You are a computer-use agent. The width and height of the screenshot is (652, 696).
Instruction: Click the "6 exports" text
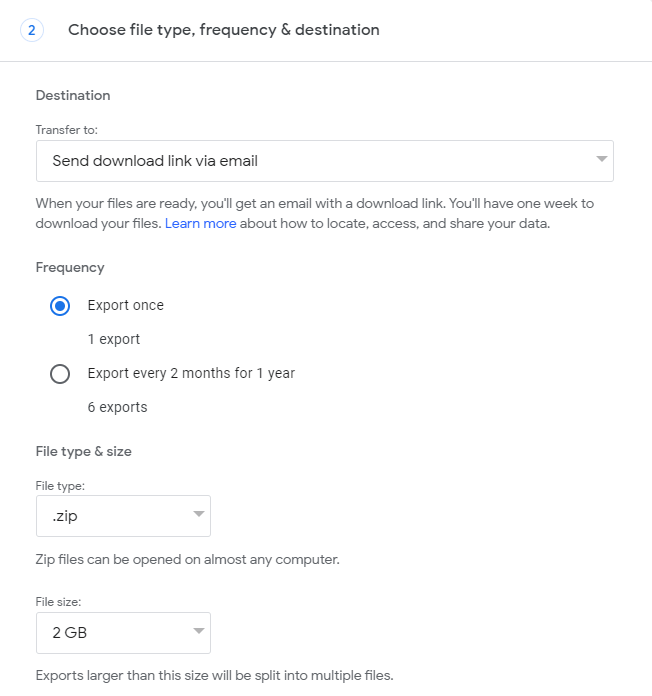click(x=118, y=407)
